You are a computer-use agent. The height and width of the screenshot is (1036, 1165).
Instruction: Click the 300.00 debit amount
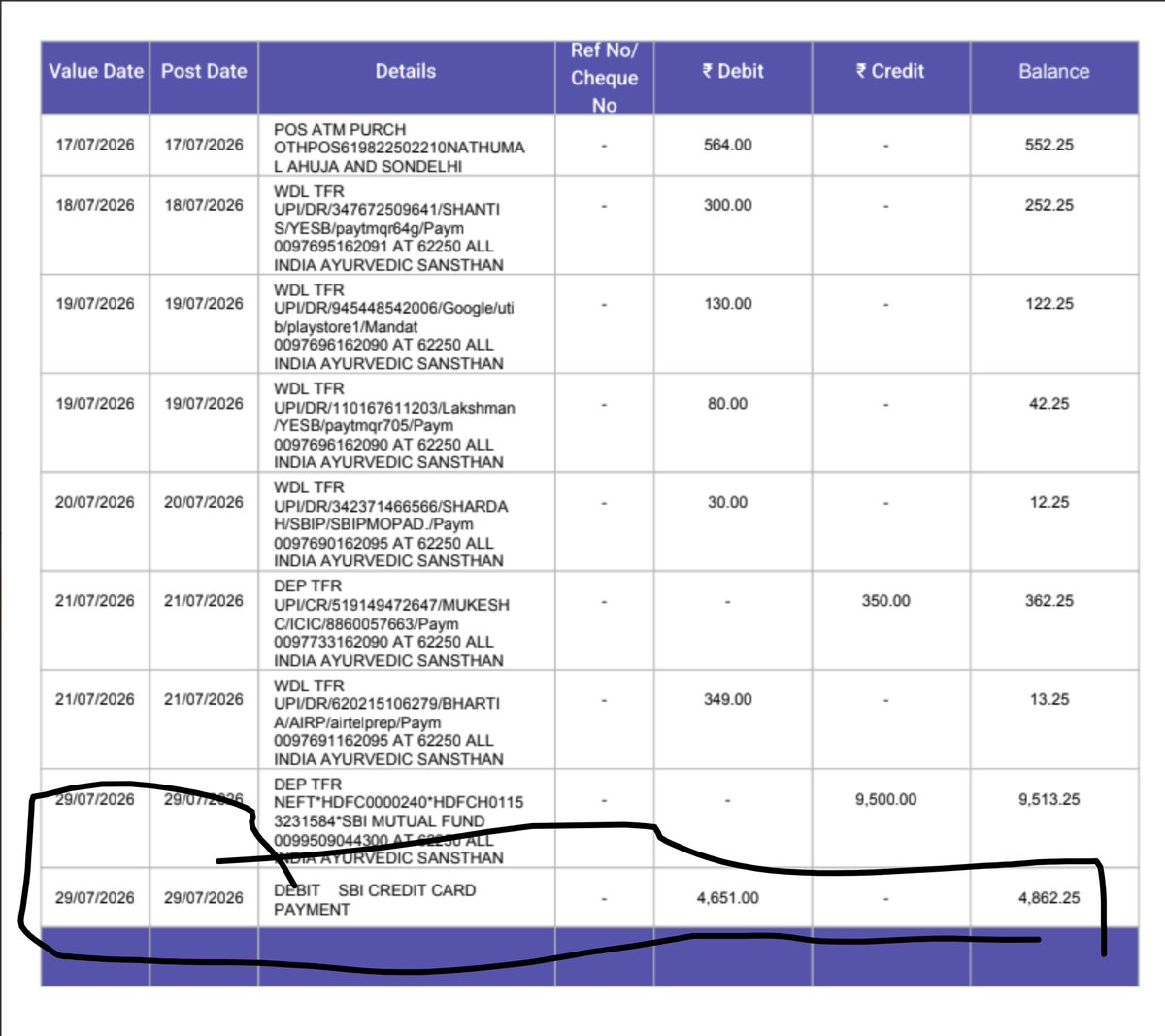coord(728,205)
